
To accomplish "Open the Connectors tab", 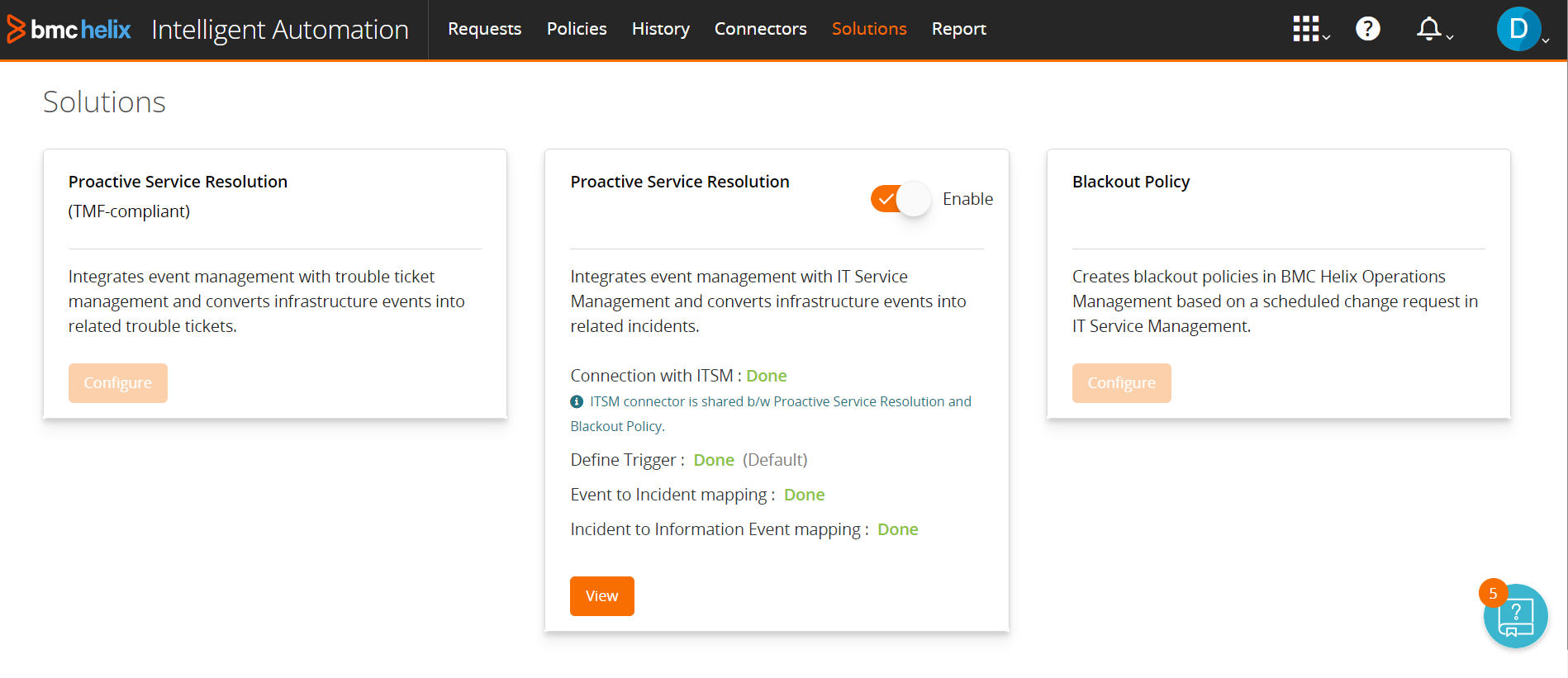I will (761, 29).
